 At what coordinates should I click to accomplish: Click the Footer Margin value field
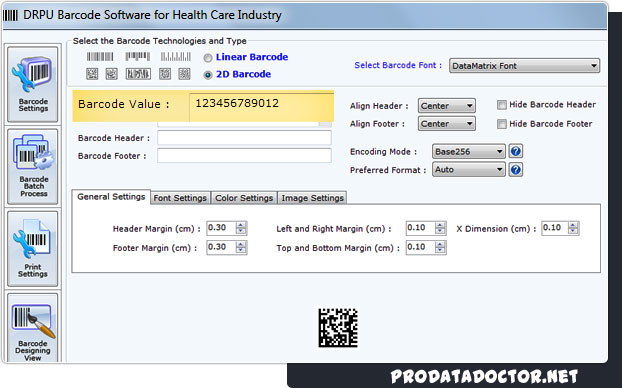(221, 247)
